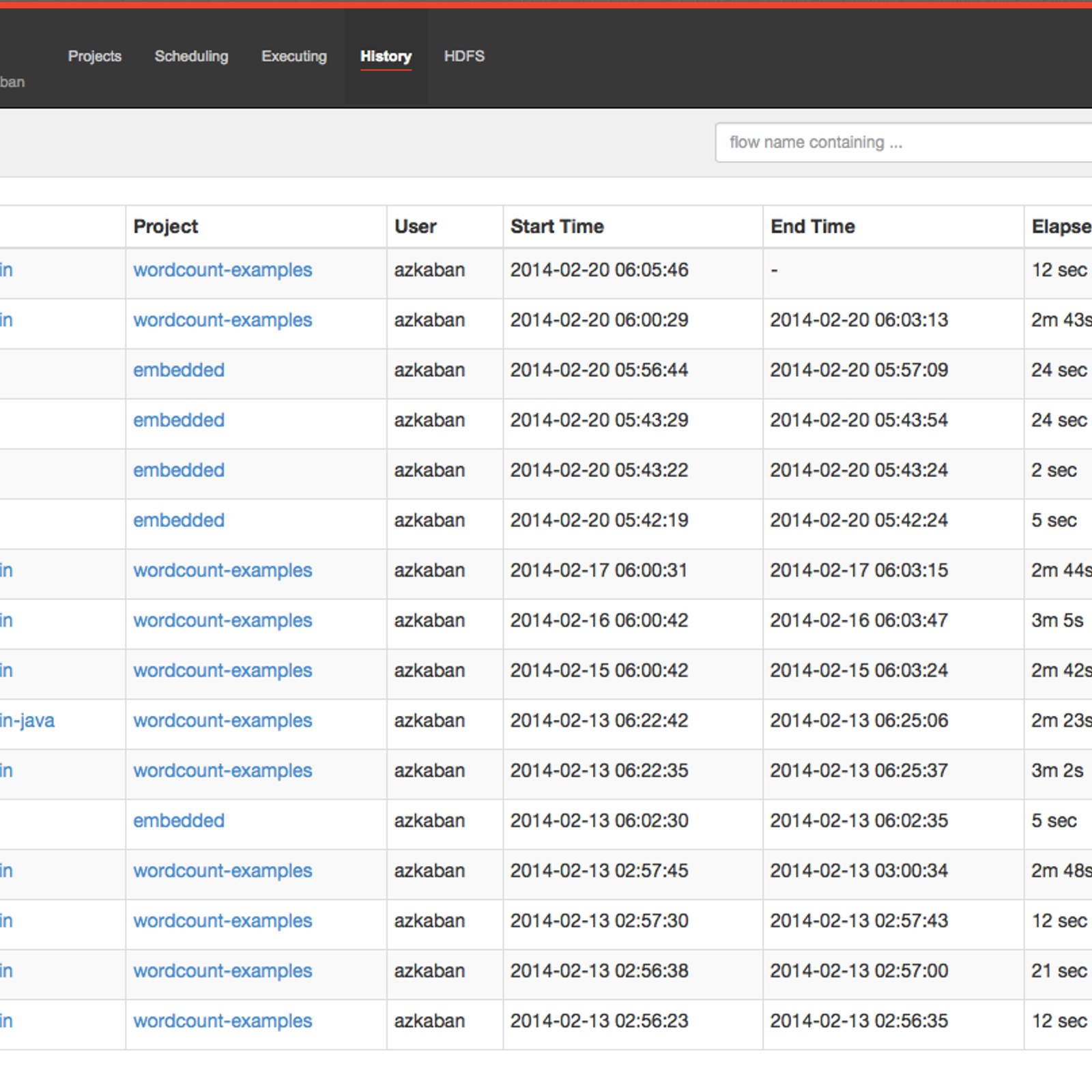Viewport: 1092px width, 1092px height.
Task: Click the Start Time column header
Action: (x=557, y=227)
